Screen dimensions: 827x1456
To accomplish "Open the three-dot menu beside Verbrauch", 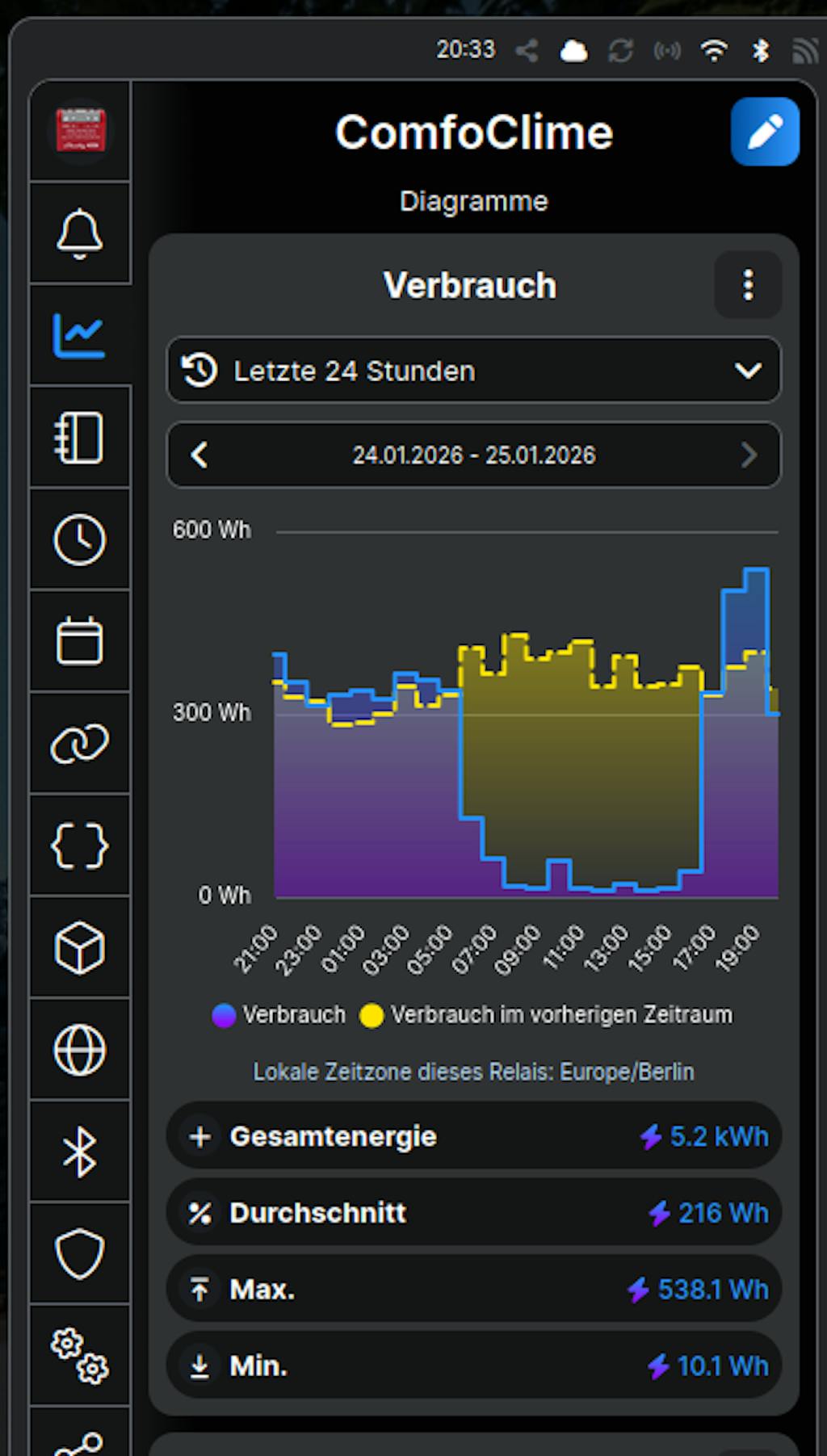I will pos(748,285).
